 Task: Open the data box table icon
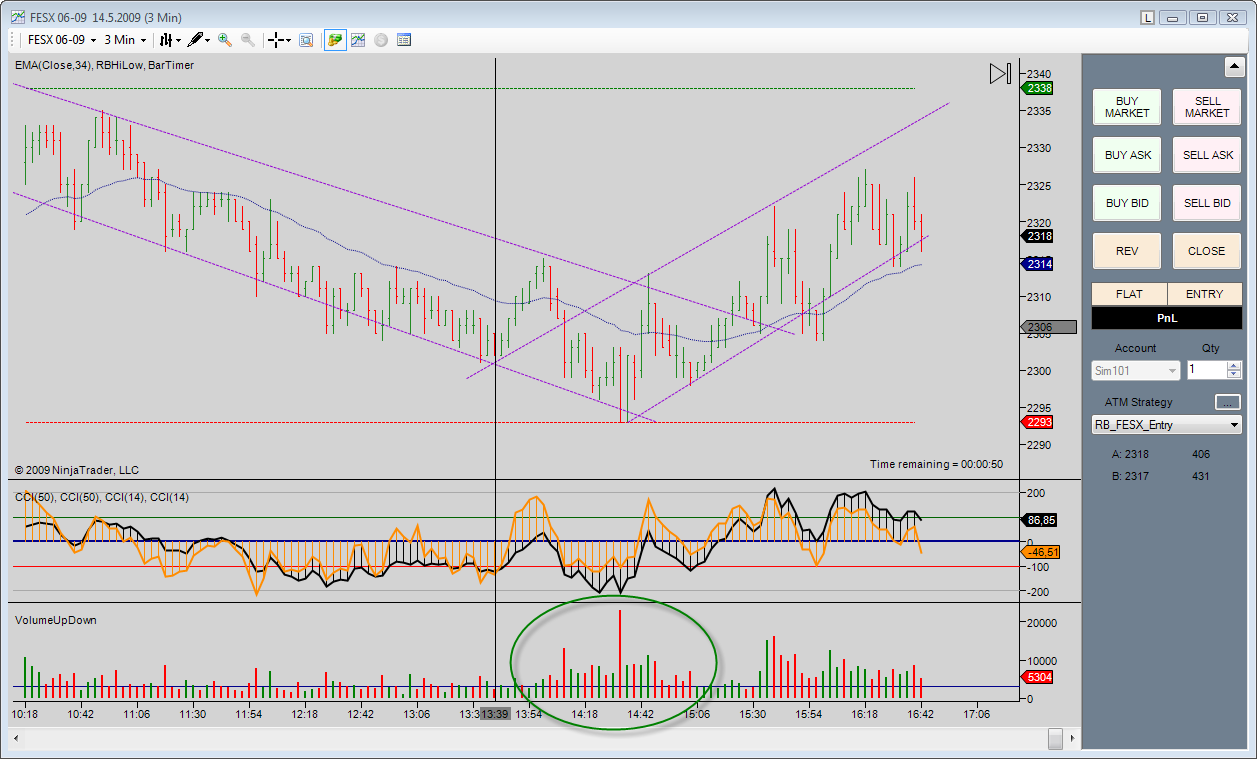pyautogui.click(x=404, y=40)
